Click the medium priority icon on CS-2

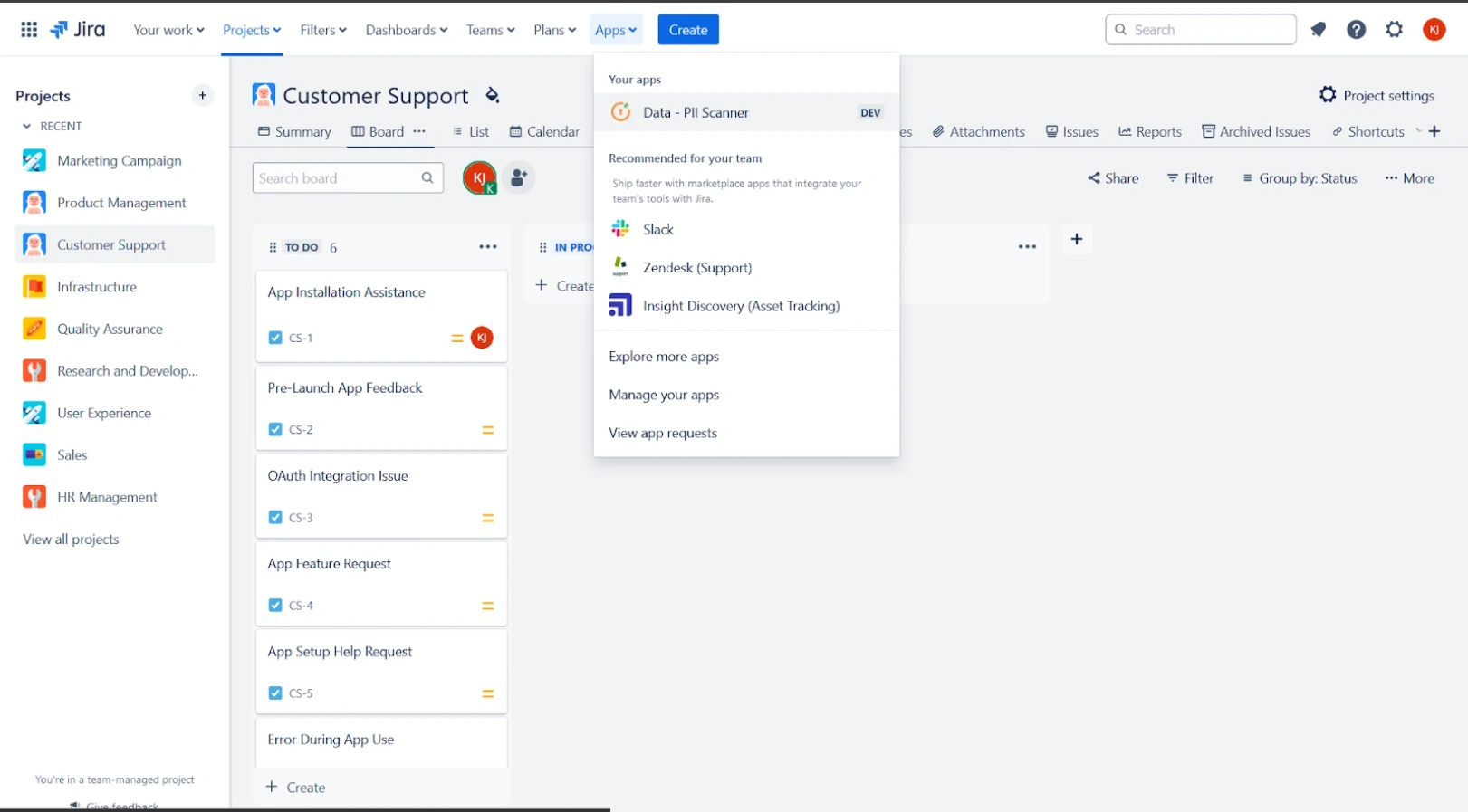pyautogui.click(x=487, y=430)
